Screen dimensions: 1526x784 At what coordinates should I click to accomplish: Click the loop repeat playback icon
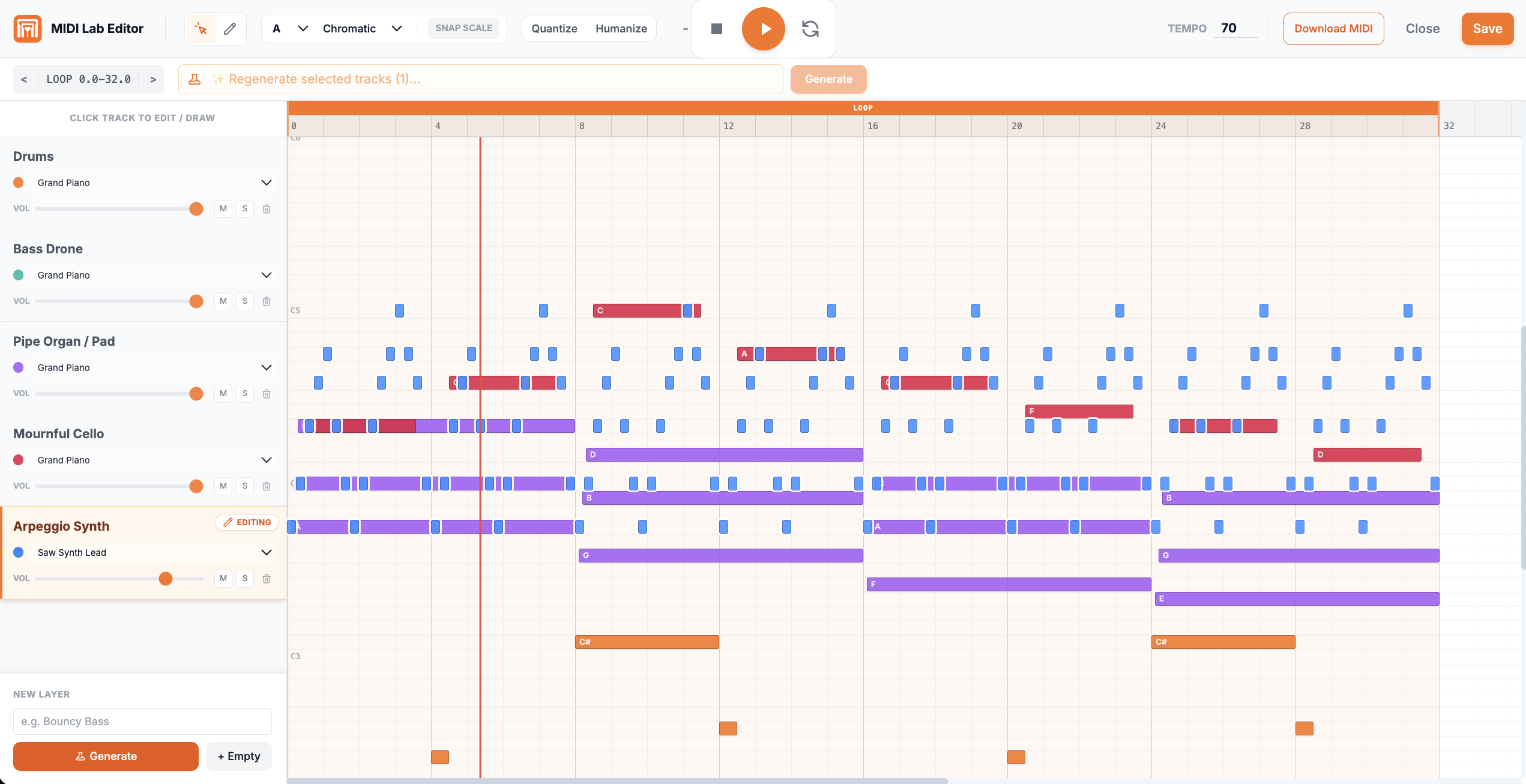(810, 28)
